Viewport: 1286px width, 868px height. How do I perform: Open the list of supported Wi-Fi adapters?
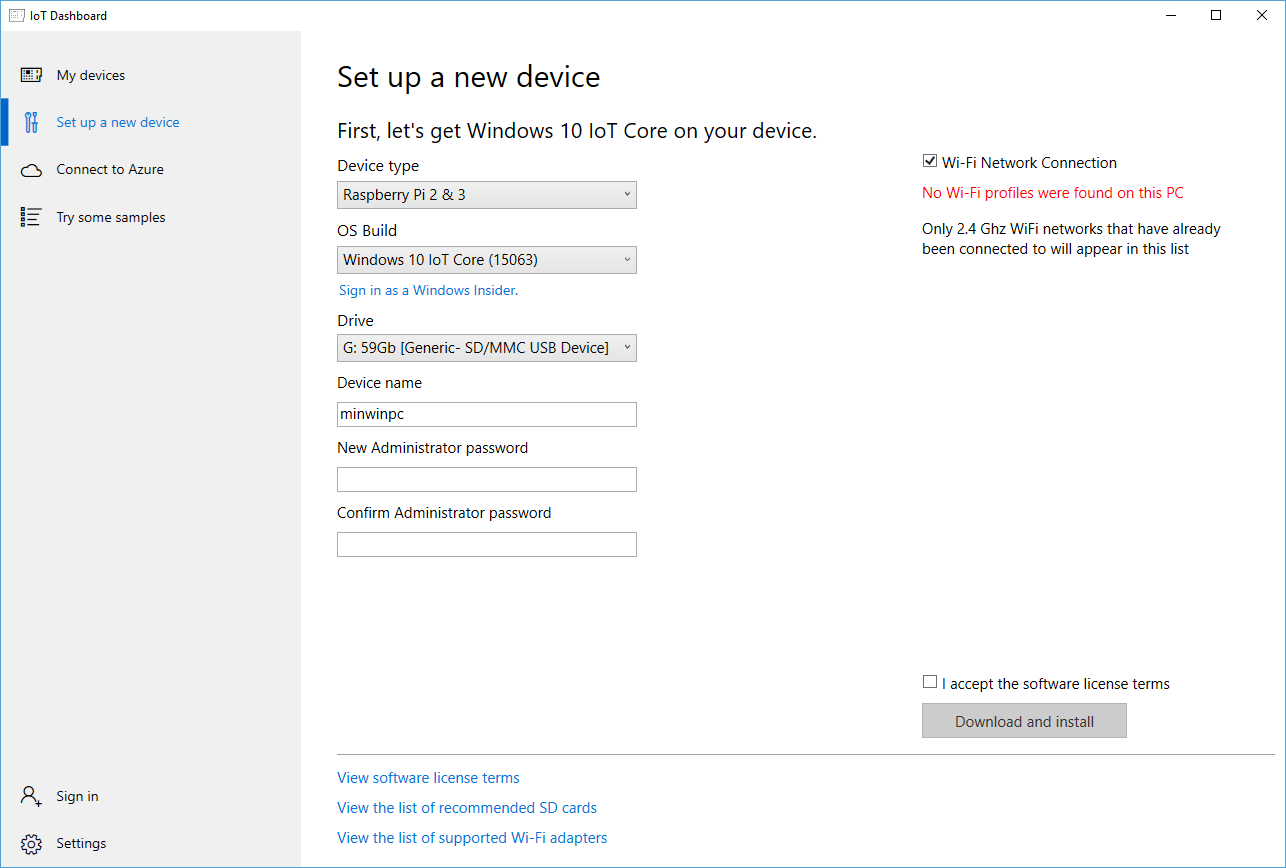[x=472, y=837]
